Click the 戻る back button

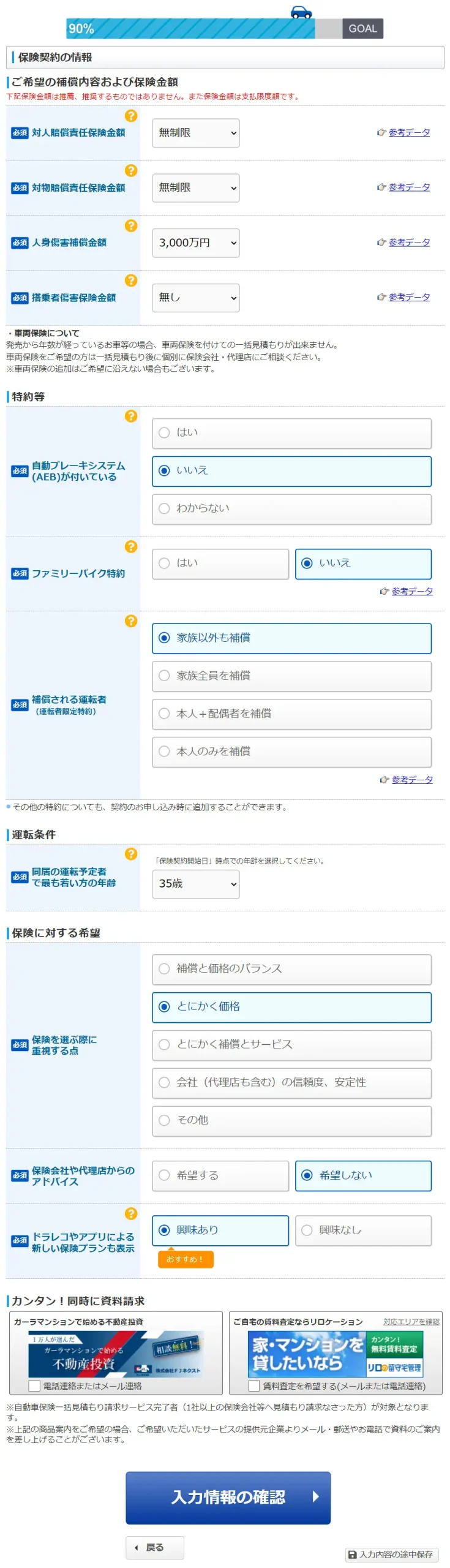(x=154, y=1547)
